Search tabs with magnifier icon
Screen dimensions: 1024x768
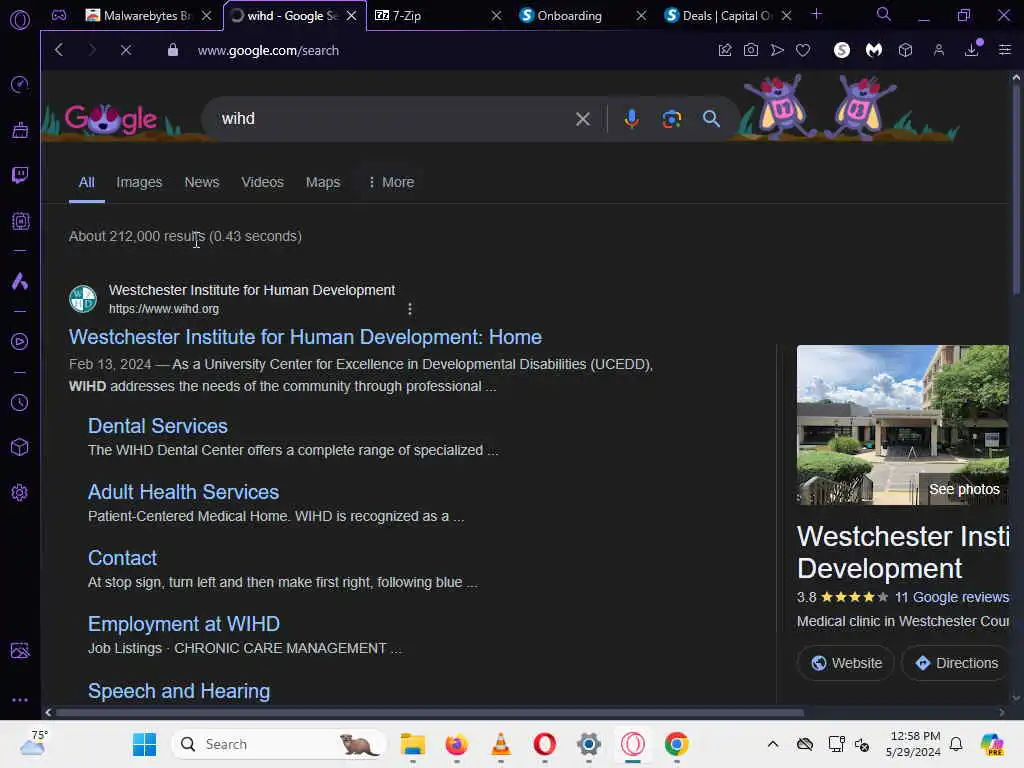(x=884, y=14)
